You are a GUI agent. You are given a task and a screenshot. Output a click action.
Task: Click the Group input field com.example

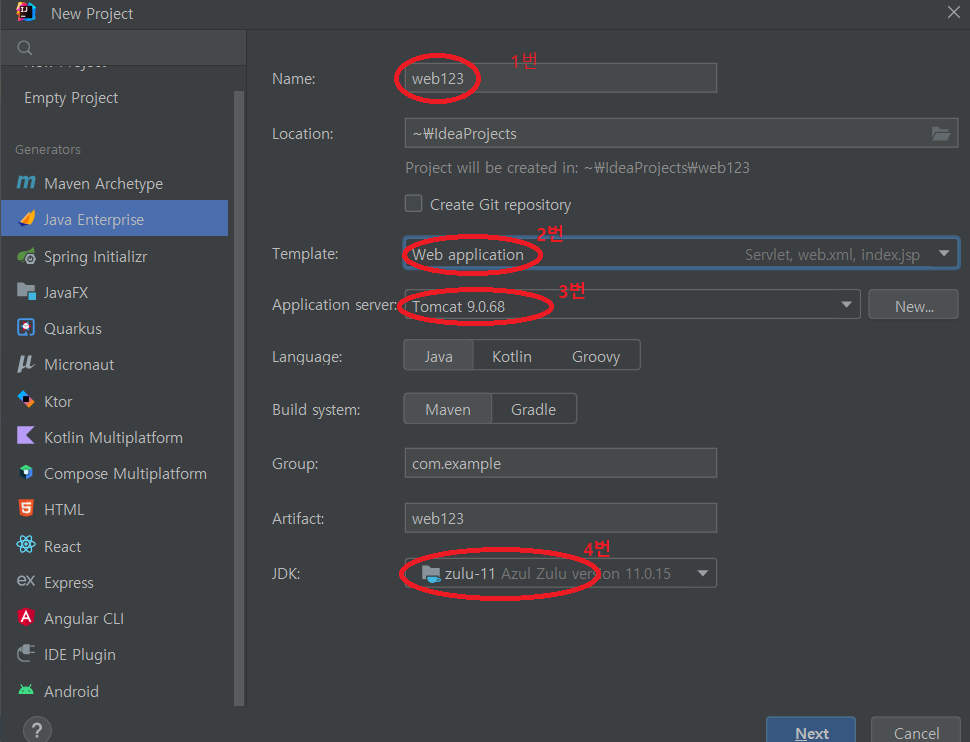point(560,463)
